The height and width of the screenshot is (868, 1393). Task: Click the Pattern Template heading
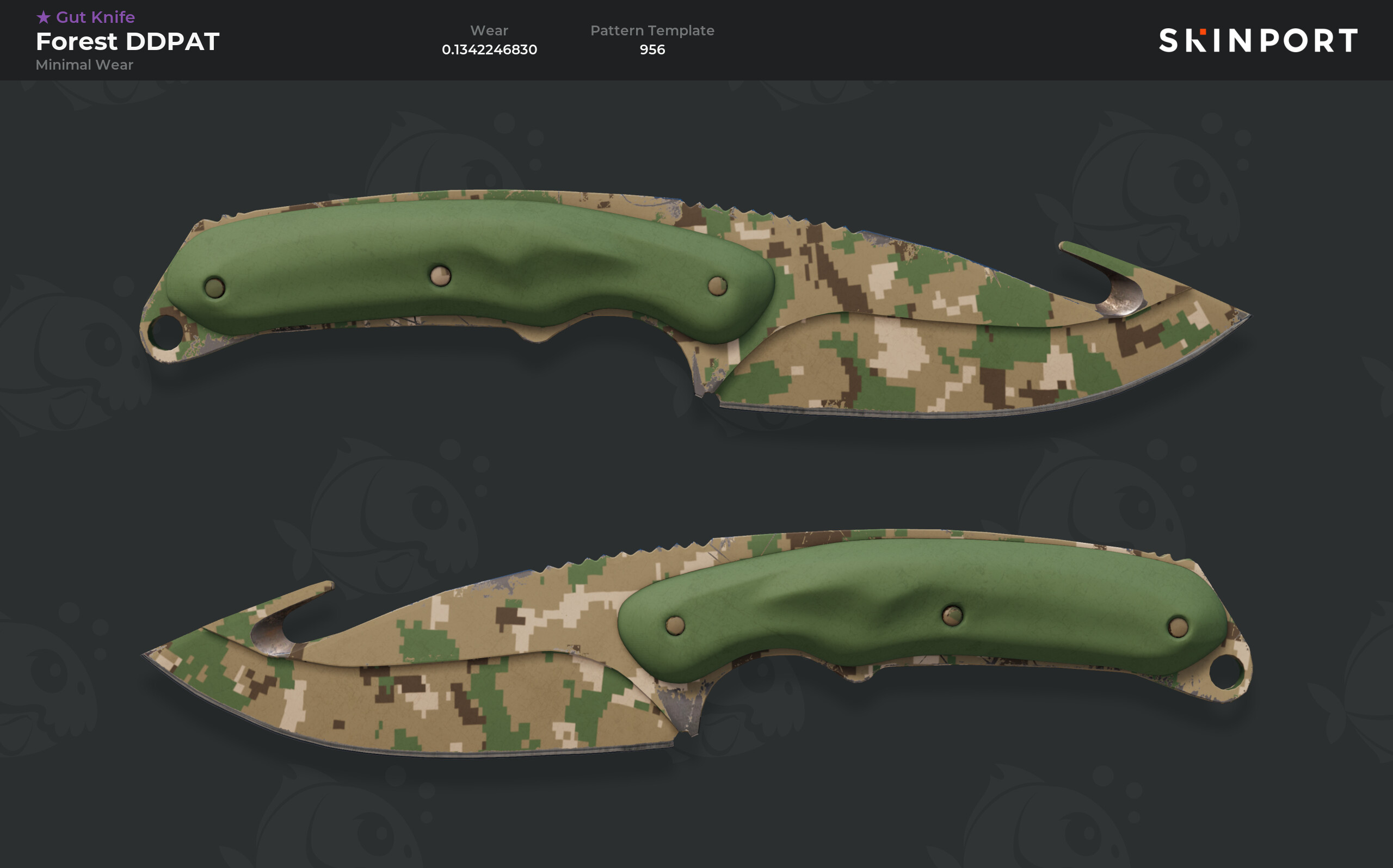652,30
